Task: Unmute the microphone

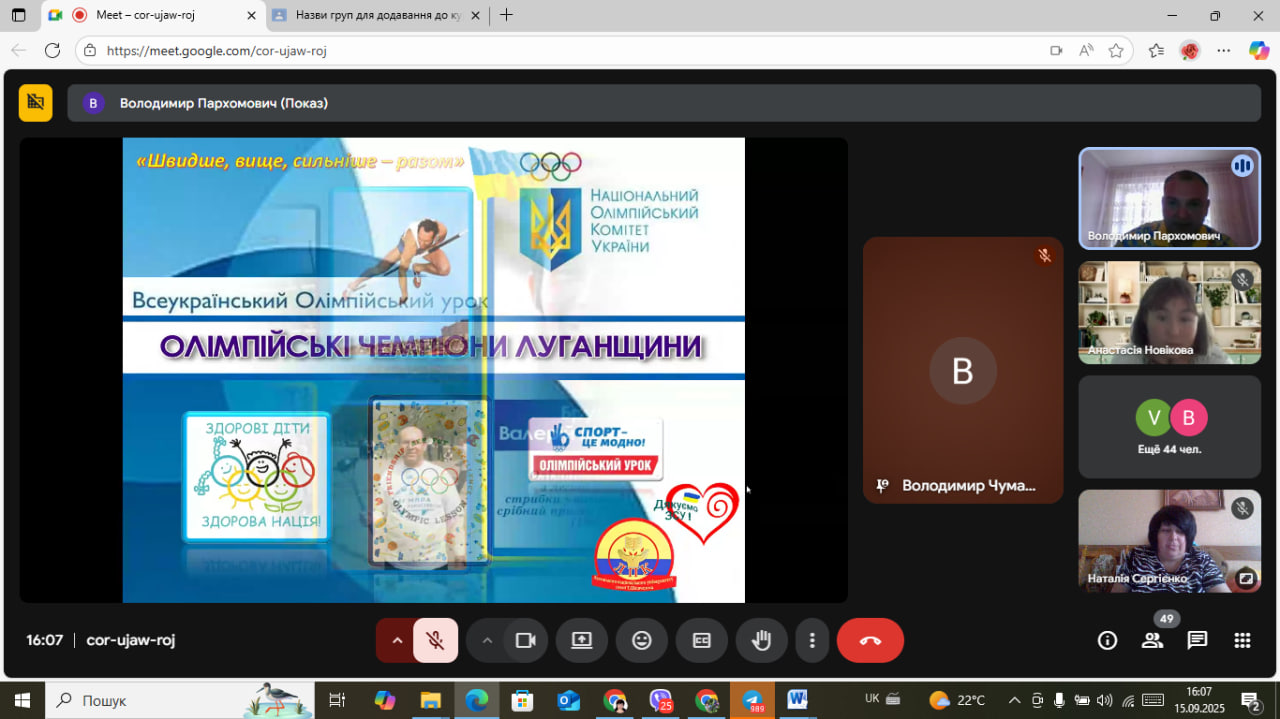Action: 436,641
